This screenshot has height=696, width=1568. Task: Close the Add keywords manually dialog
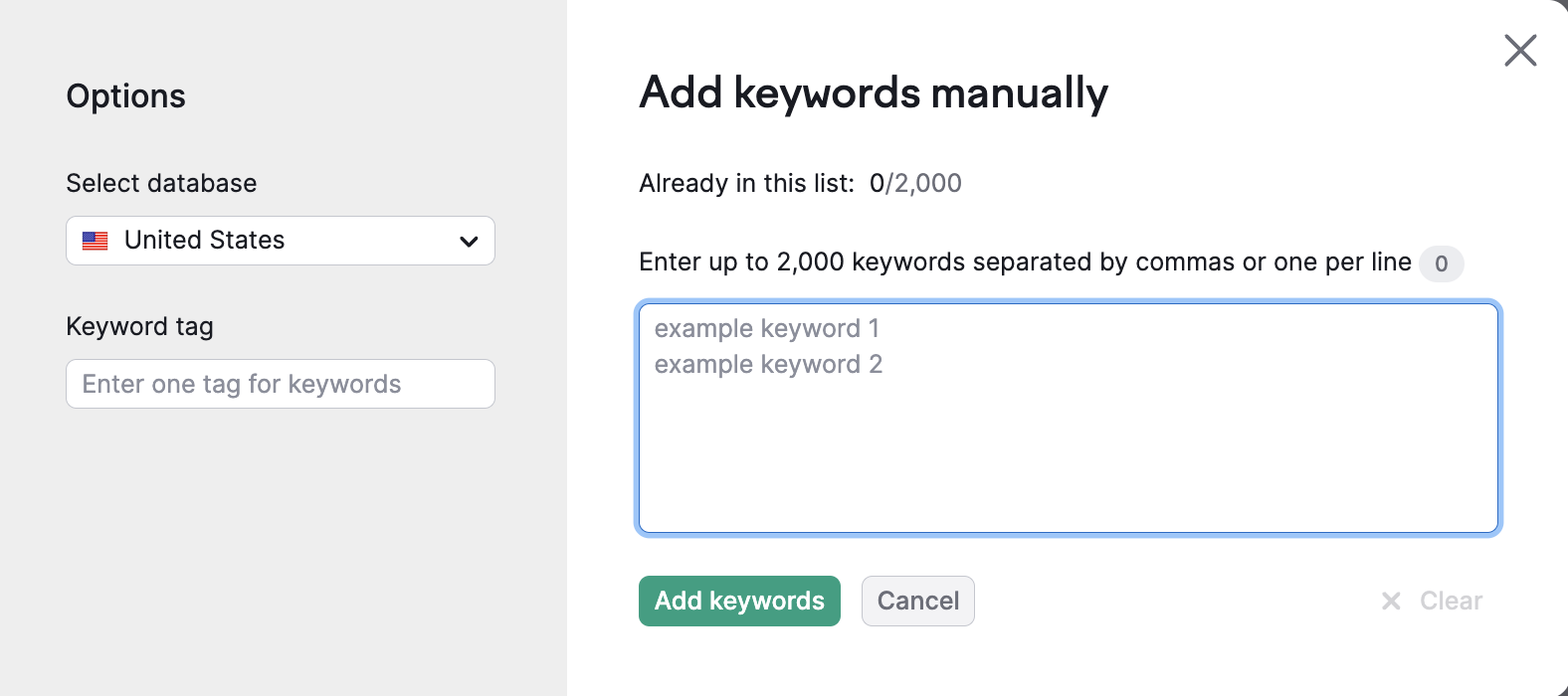tap(1520, 50)
